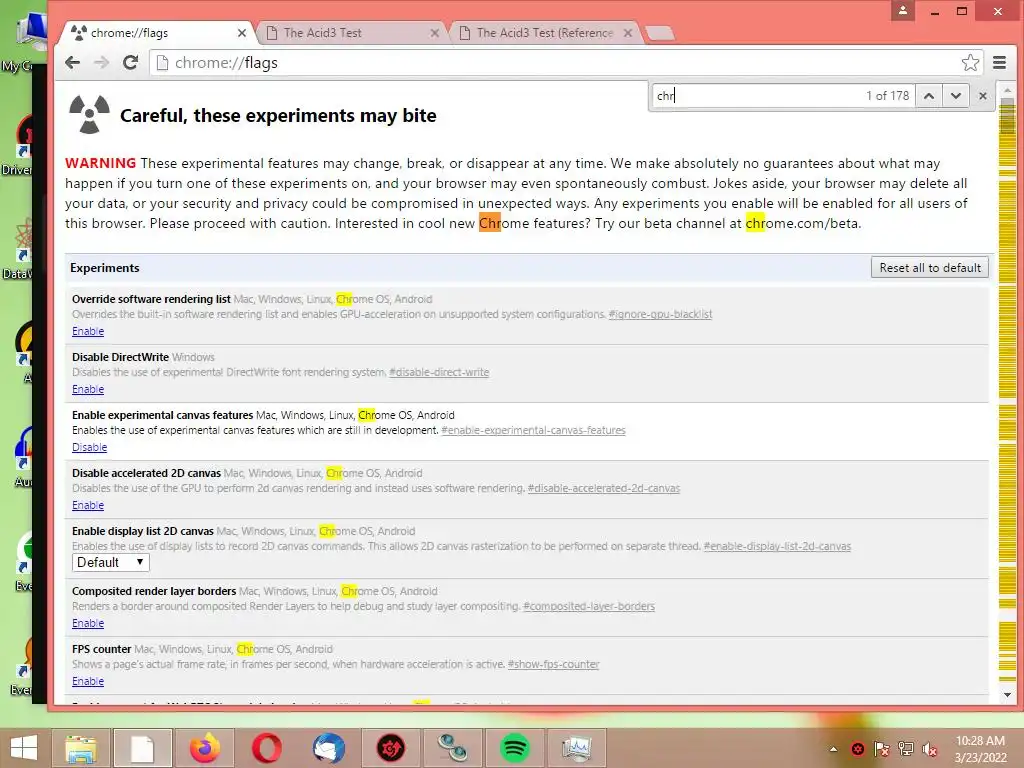
Task: Close the Acid3 Test (Reference tab
Action: pos(628,33)
